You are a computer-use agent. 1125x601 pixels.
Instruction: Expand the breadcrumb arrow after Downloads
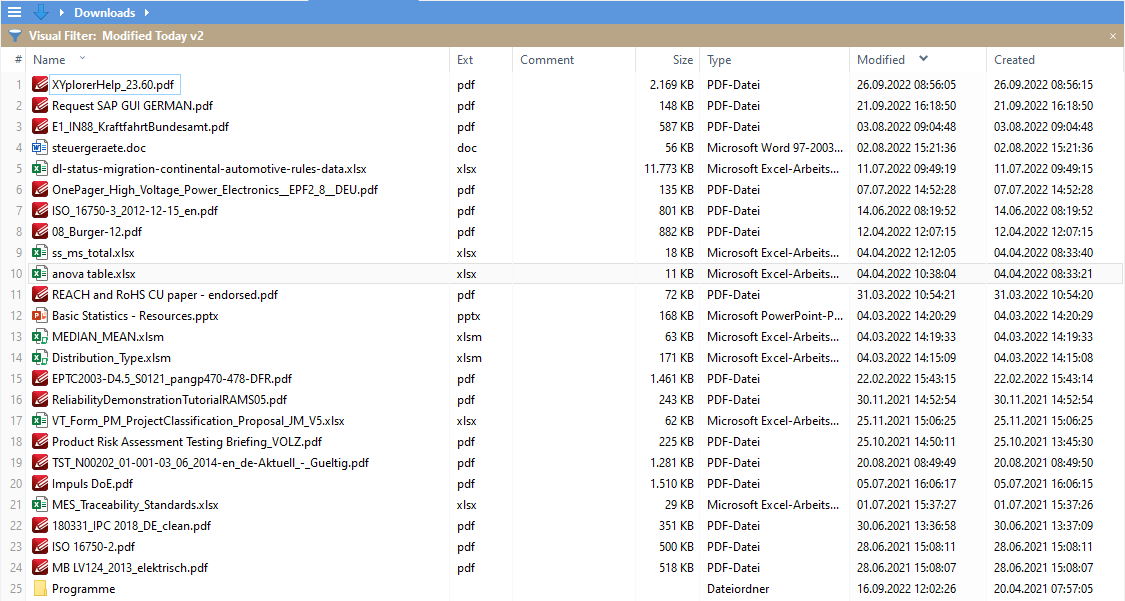[x=146, y=13]
